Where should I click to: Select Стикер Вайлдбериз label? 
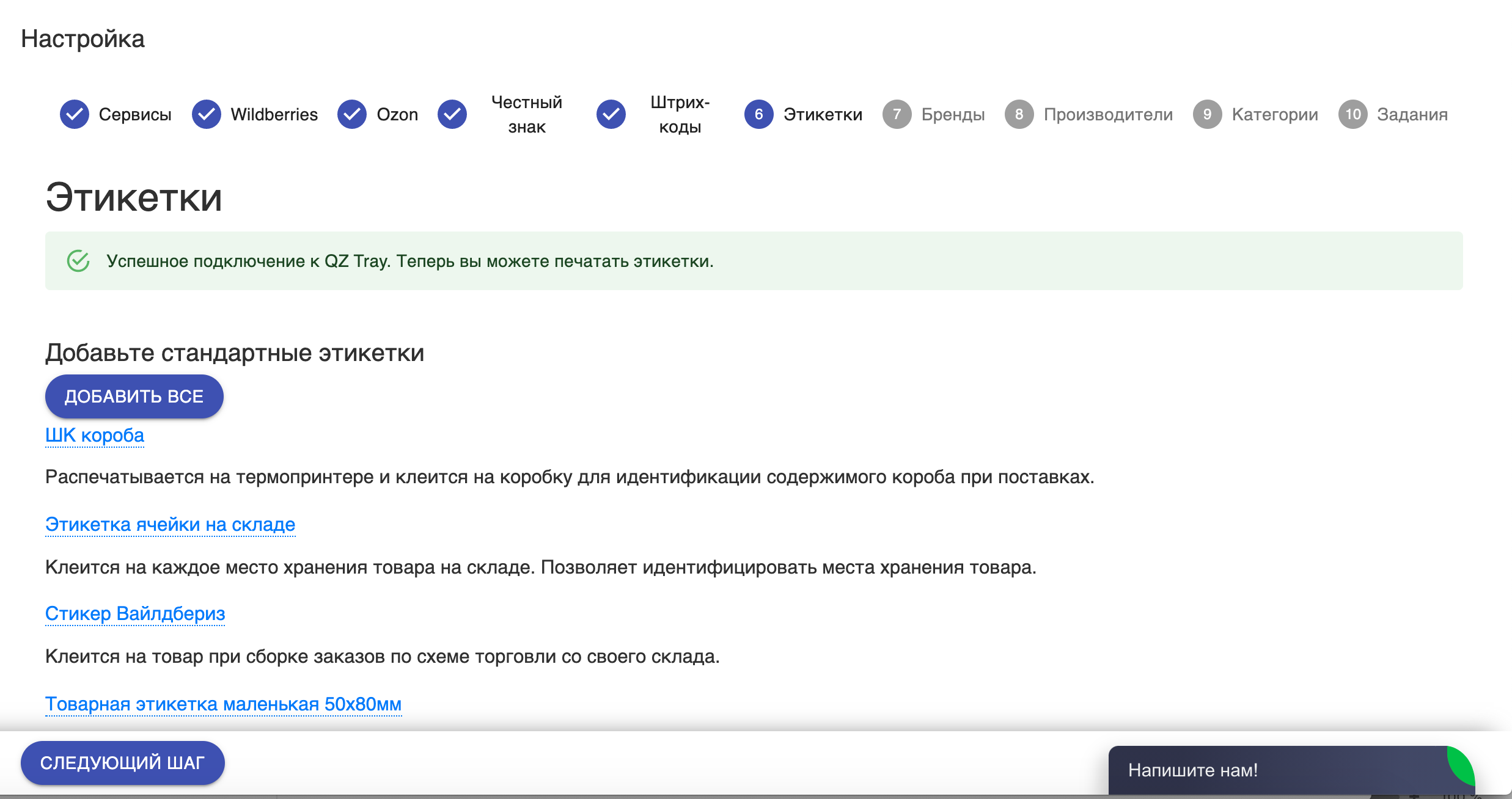134,613
